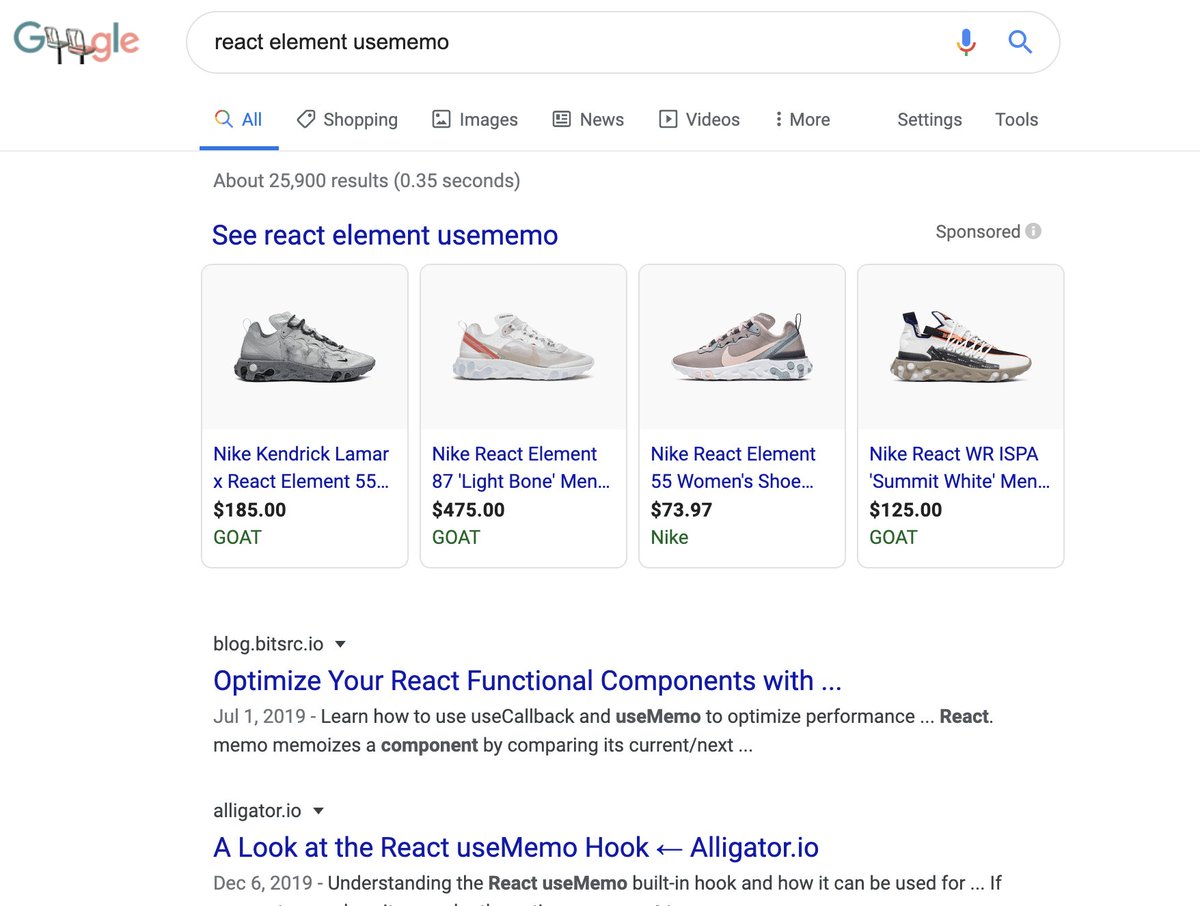Click the $125.00 price
The image size is (1200, 906).
905,510
